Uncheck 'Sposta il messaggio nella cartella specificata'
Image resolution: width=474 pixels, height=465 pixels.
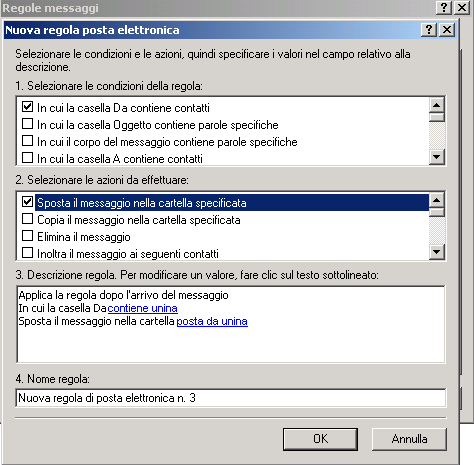coord(27,202)
